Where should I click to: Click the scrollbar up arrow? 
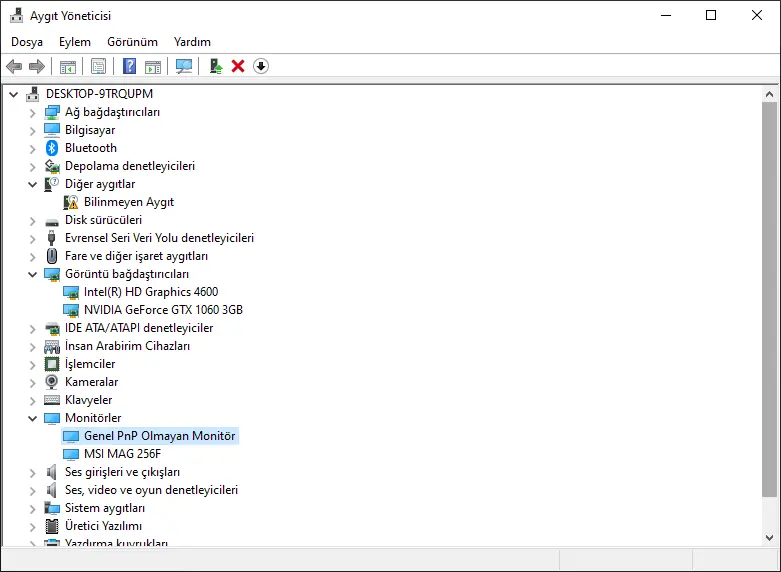tap(770, 94)
